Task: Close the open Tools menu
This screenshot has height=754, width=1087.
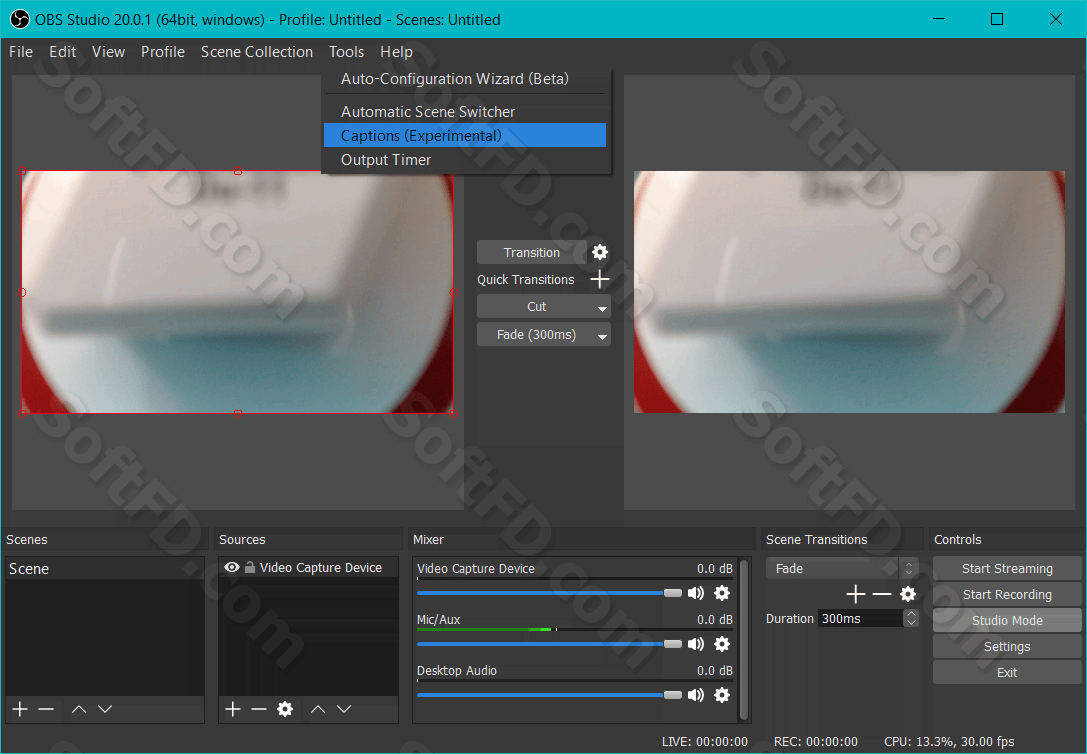Action: [x=346, y=52]
